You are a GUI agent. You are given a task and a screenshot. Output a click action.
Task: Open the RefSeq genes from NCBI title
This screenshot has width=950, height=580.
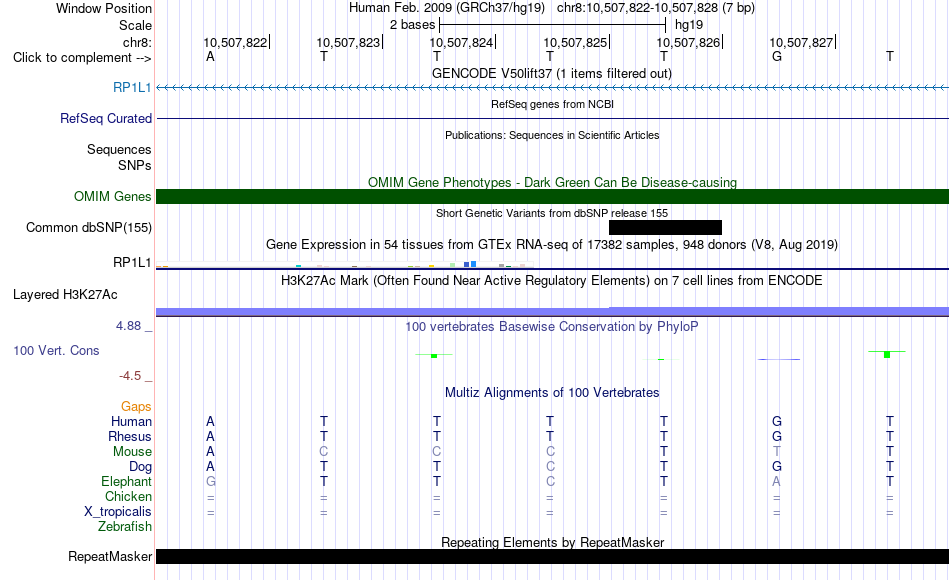tap(553, 104)
